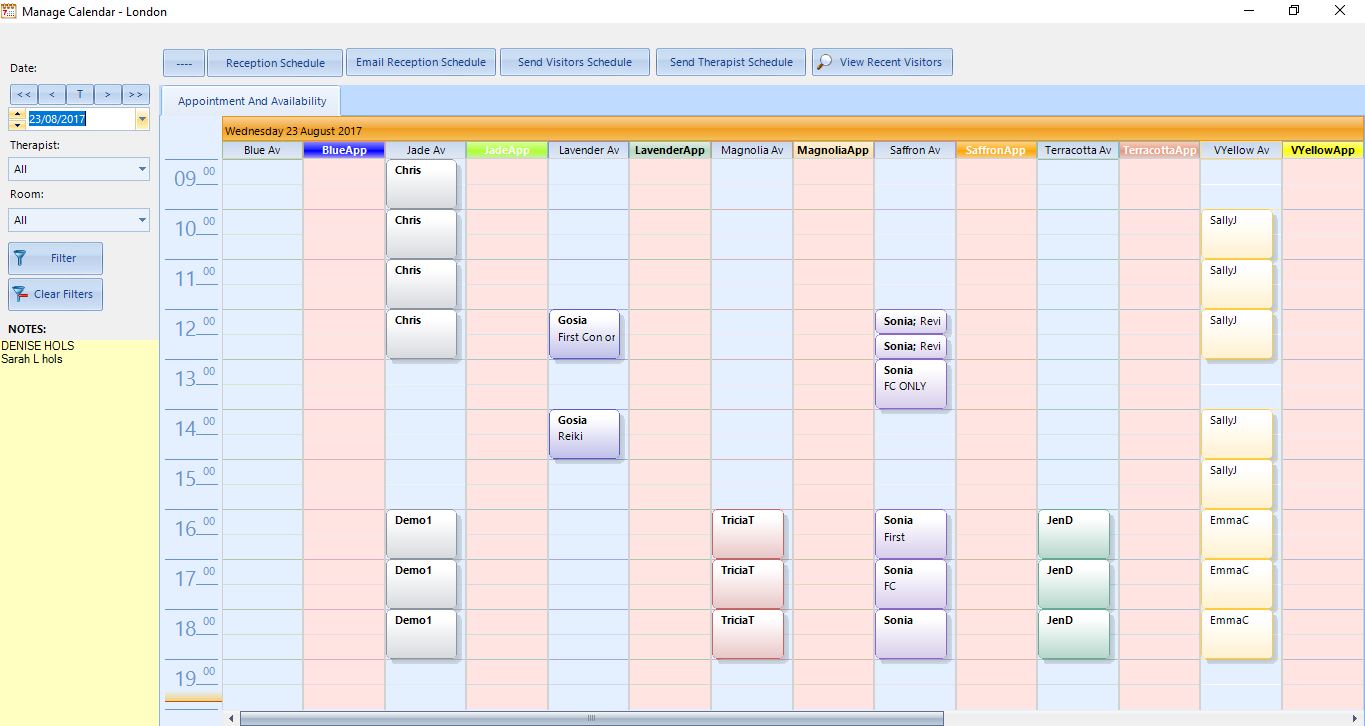Click Send Therapist Schedule button

(x=731, y=62)
